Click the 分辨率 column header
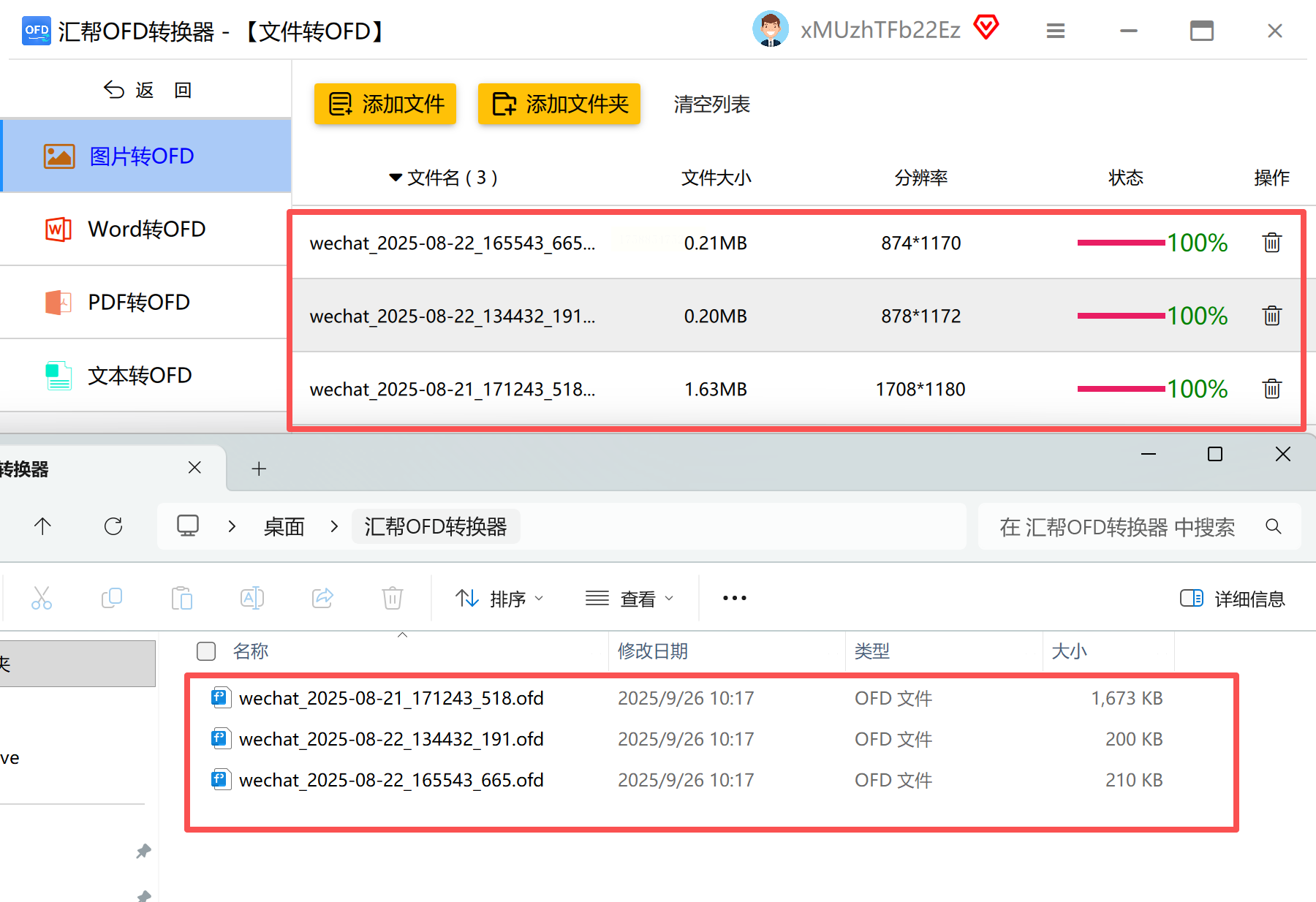This screenshot has width=1316, height=902. [x=921, y=178]
